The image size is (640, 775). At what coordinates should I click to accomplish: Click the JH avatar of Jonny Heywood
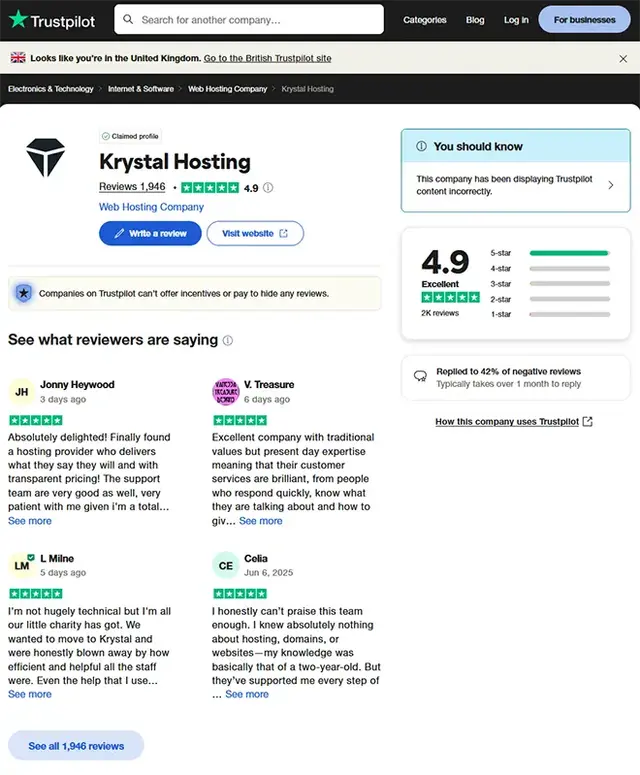coord(21,392)
